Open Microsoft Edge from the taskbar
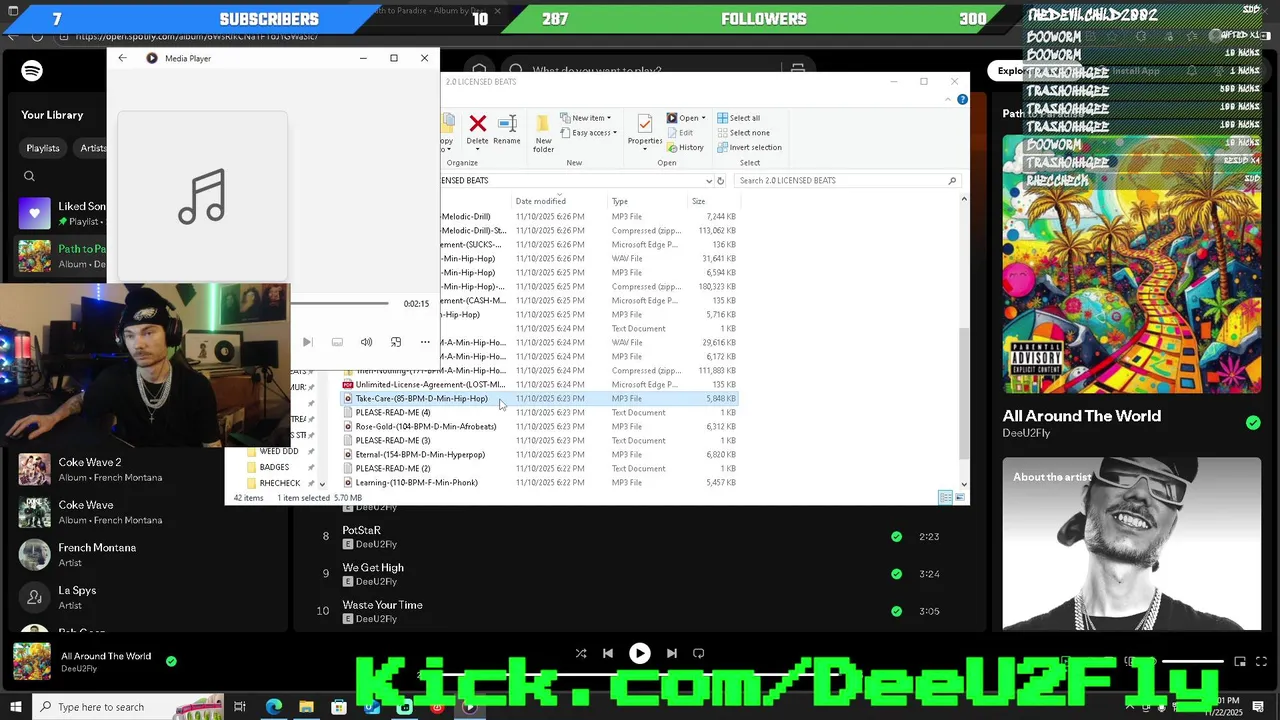 click(273, 707)
